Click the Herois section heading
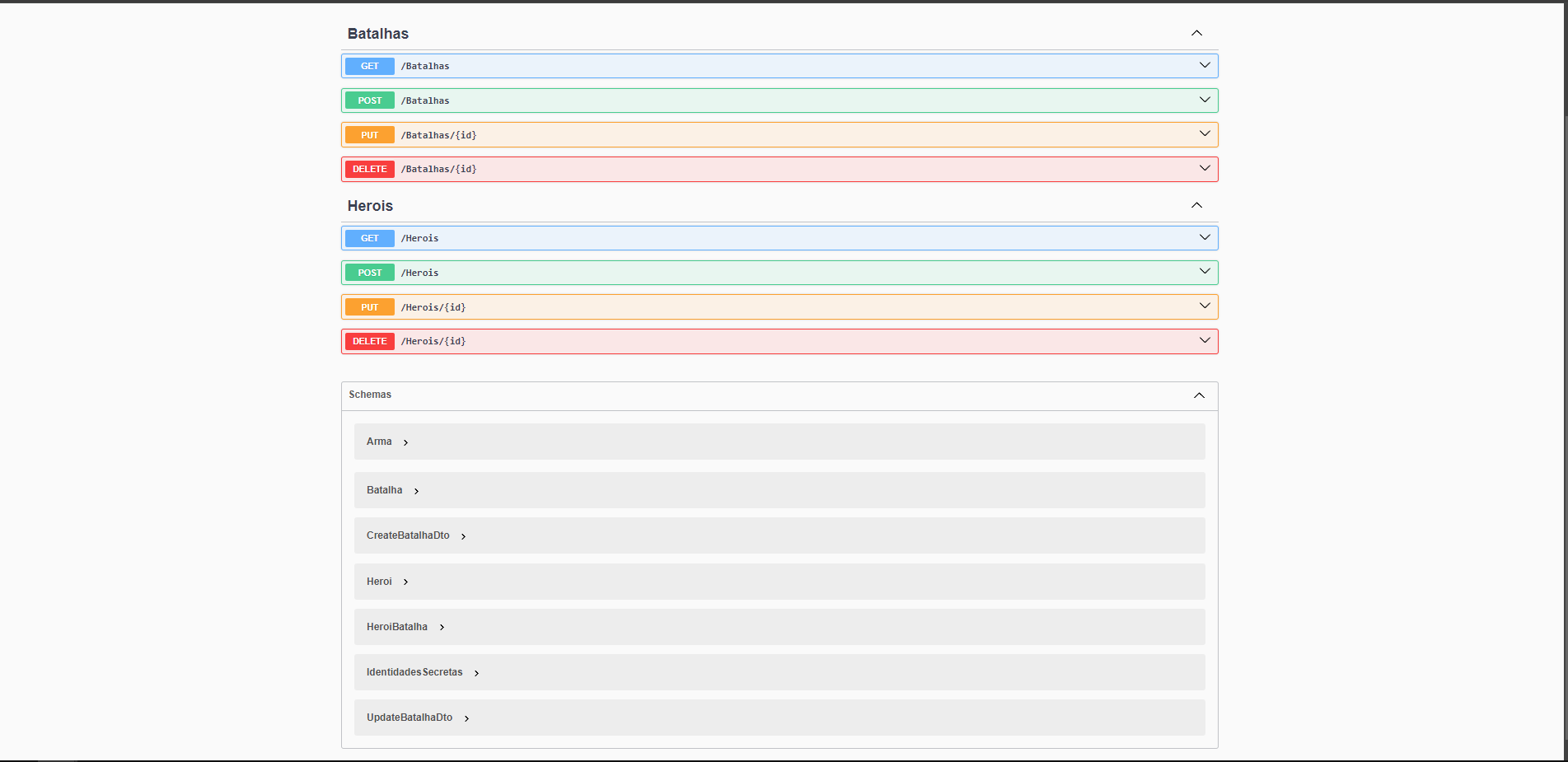Viewport: 1568px width, 762px height. pyautogui.click(x=370, y=206)
